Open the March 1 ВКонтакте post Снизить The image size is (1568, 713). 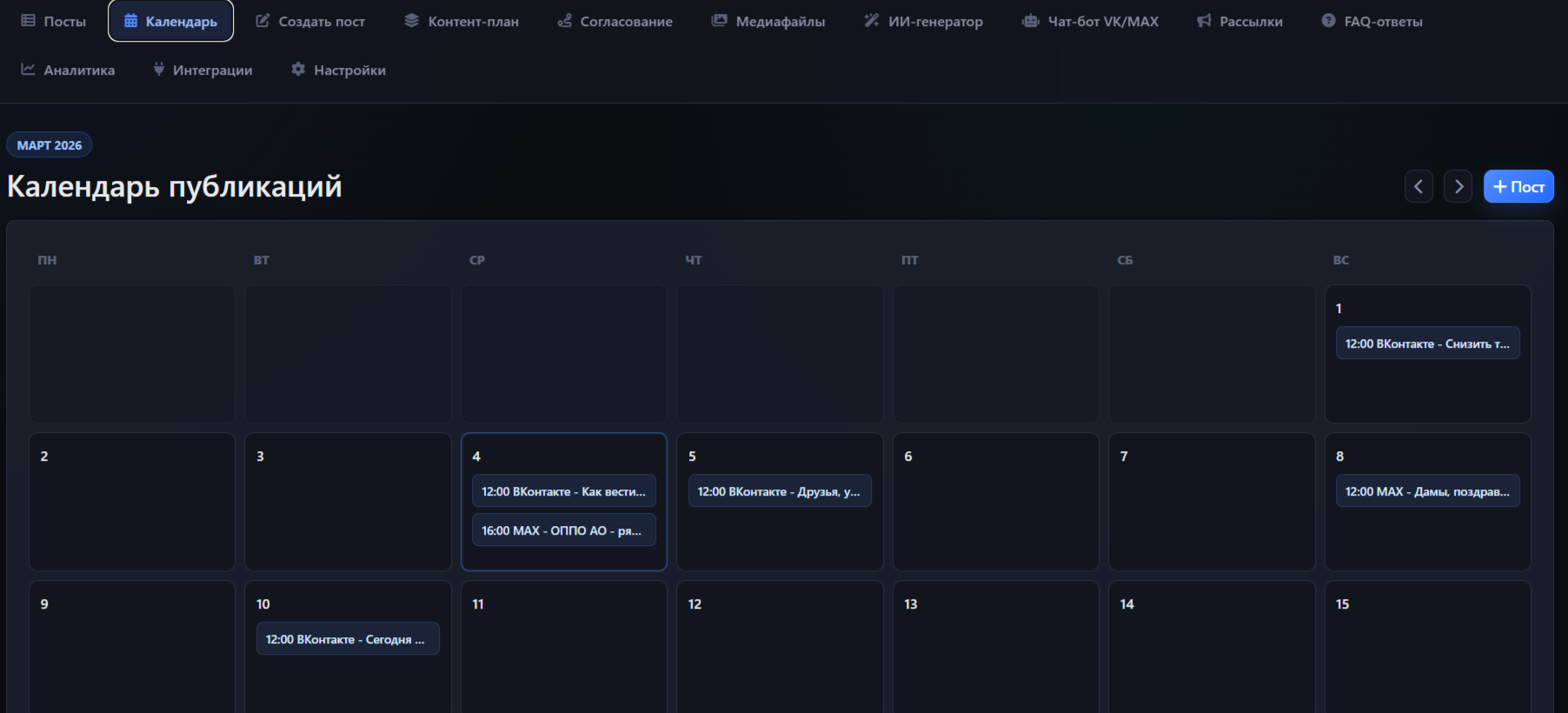(1427, 343)
